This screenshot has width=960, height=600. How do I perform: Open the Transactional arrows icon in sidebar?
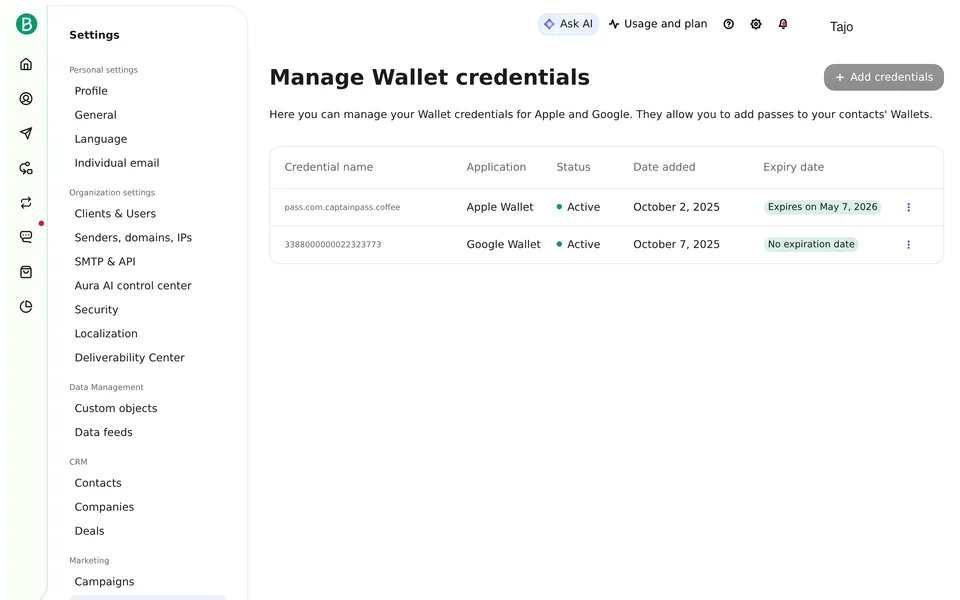click(x=26, y=203)
